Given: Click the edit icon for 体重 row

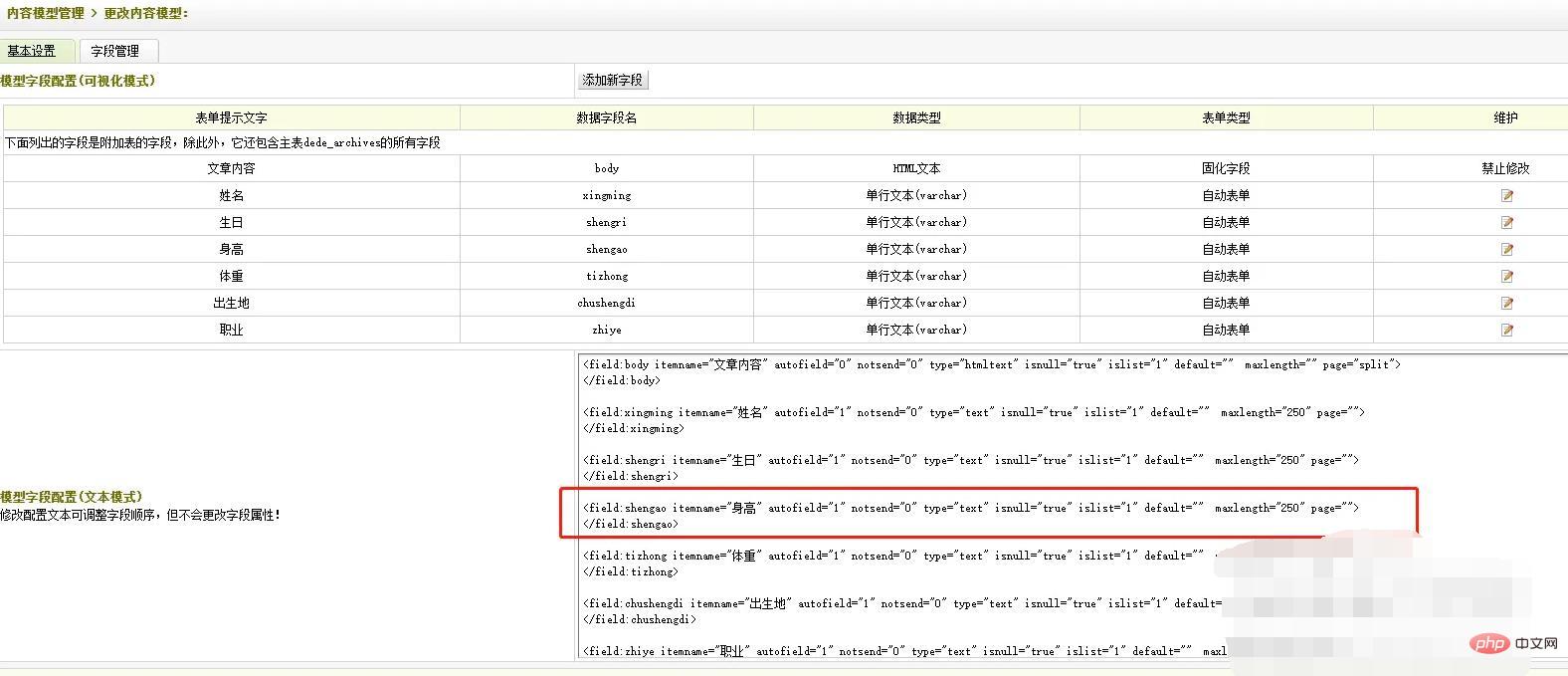Looking at the screenshot, I should tap(1506, 277).
